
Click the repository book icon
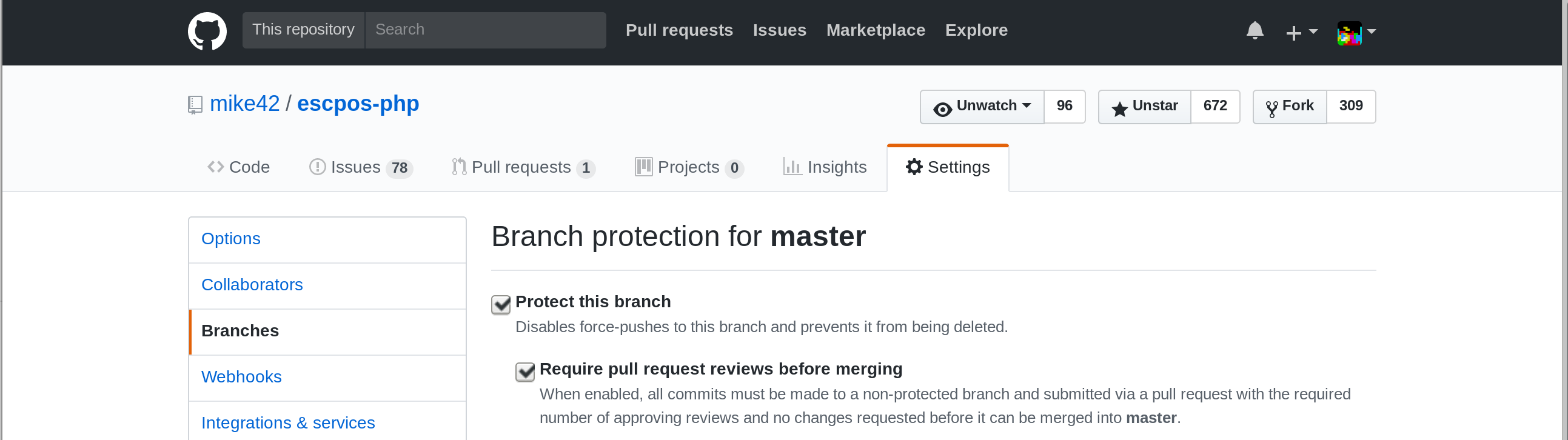195,105
